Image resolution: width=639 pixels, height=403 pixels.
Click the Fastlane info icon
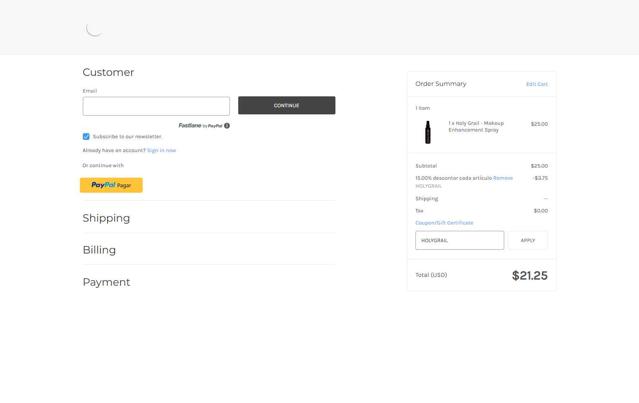pyautogui.click(x=227, y=126)
